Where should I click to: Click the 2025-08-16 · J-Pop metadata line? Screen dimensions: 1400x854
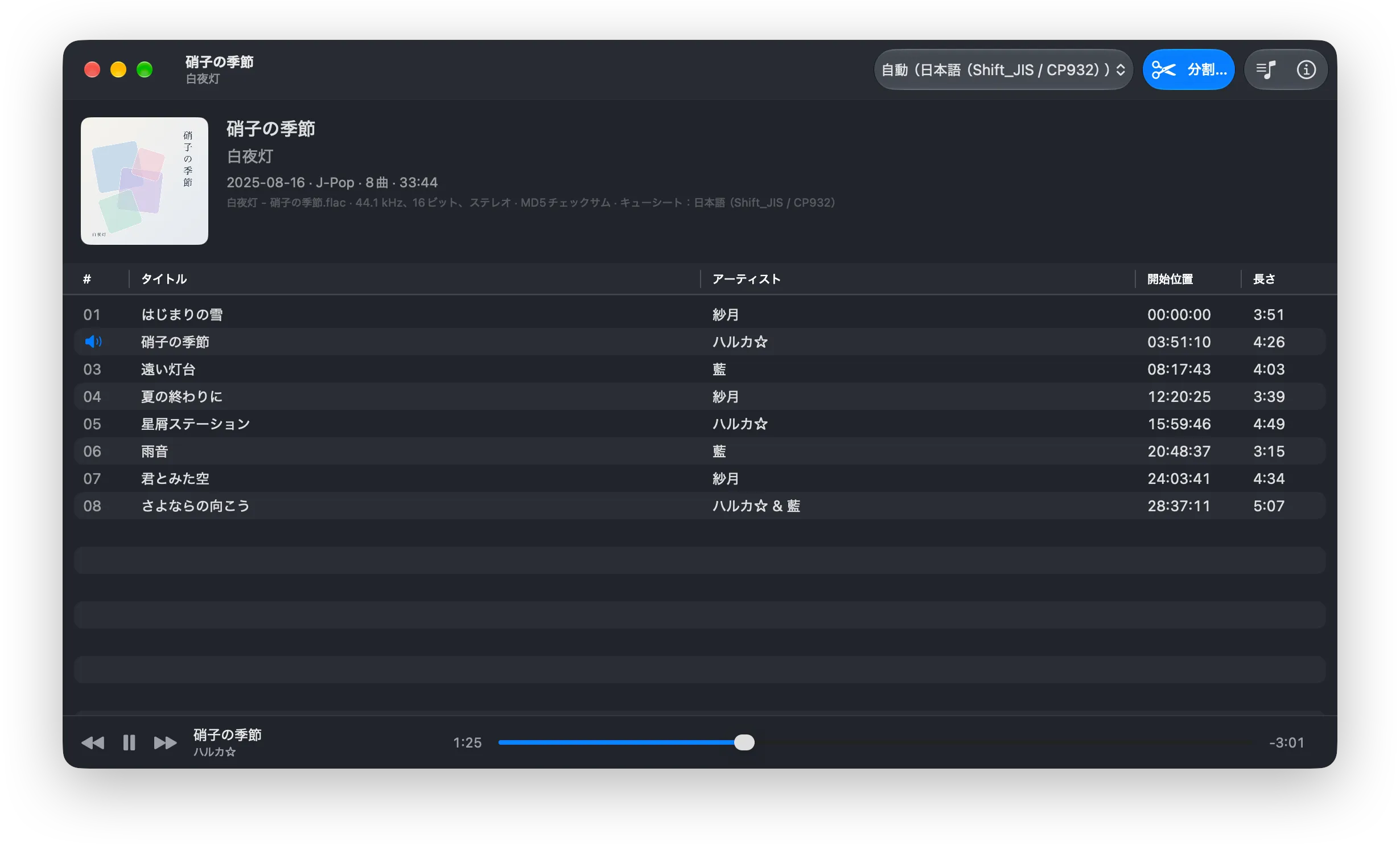pos(332,182)
